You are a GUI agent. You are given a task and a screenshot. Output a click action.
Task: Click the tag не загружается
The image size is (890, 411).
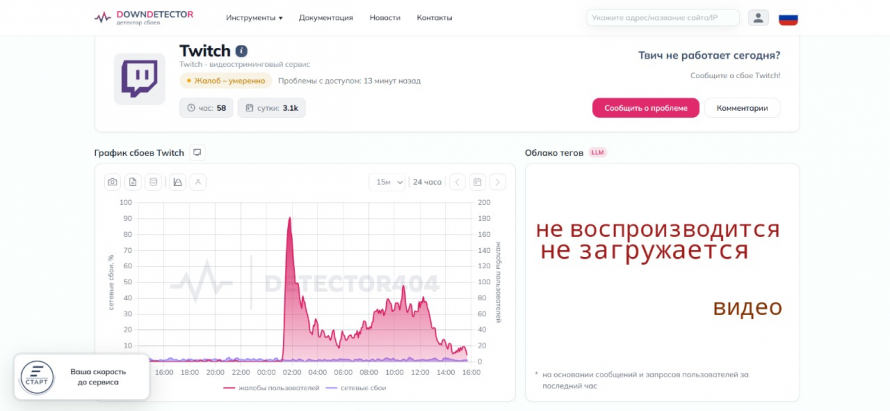pyautogui.click(x=644, y=250)
